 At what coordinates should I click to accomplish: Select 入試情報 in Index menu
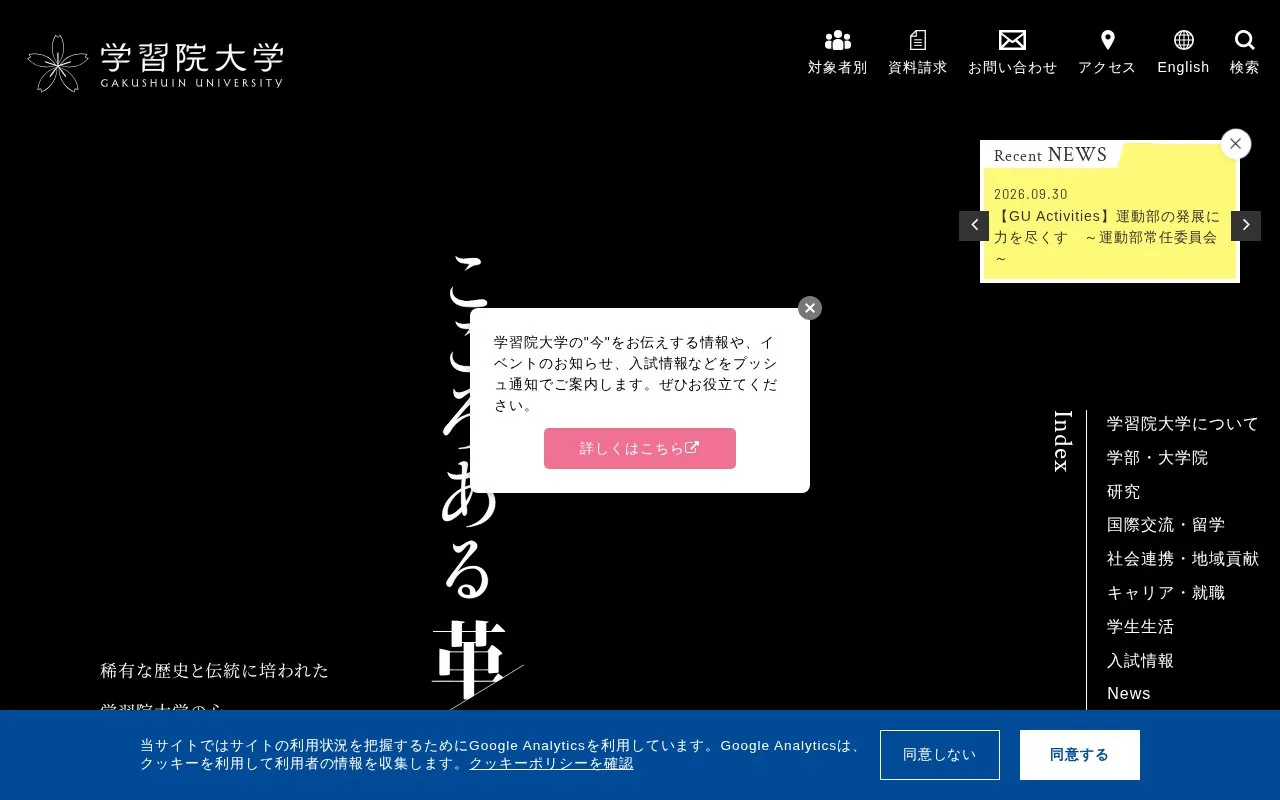coord(1141,661)
